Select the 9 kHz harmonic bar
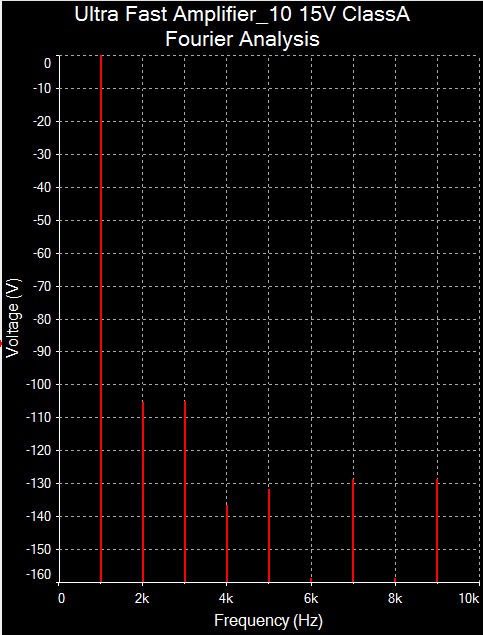483x635 pixels. 437,530
